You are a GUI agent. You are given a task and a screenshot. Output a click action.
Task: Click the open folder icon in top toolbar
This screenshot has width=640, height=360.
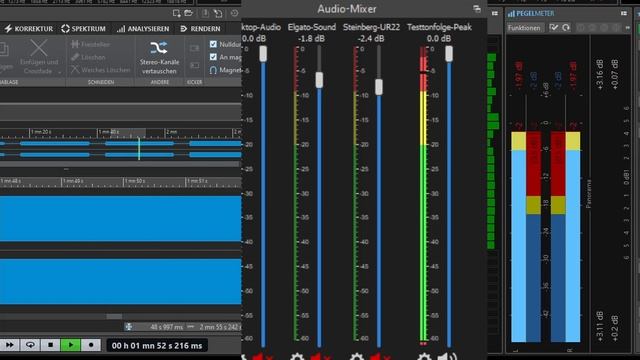188,13
